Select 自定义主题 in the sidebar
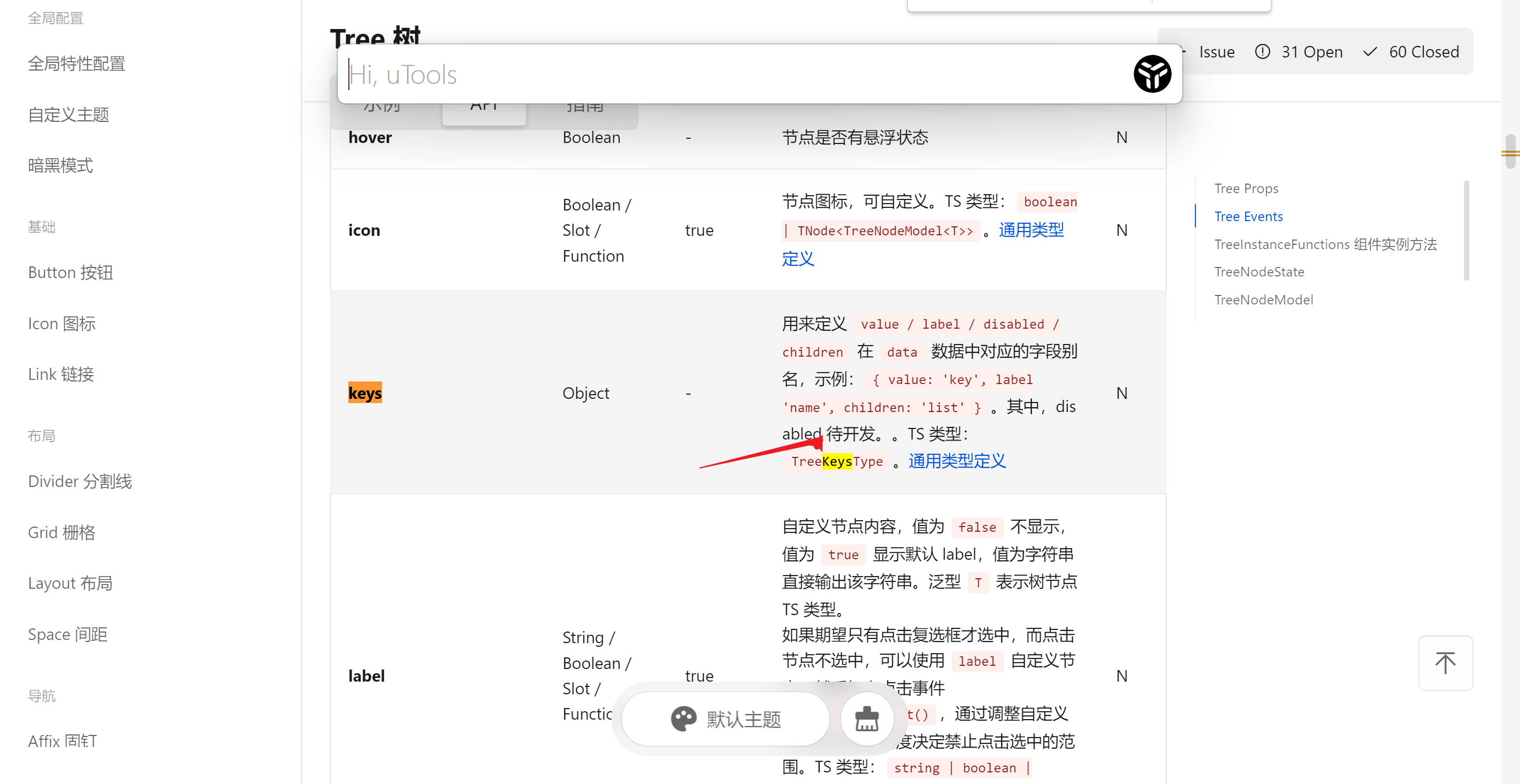This screenshot has width=1520, height=784. 69,114
